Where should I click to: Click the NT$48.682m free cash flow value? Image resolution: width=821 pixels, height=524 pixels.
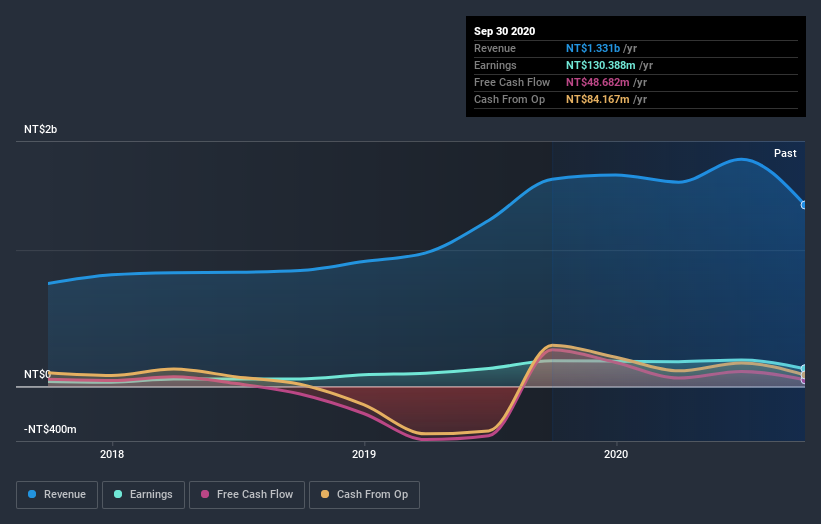tap(597, 82)
